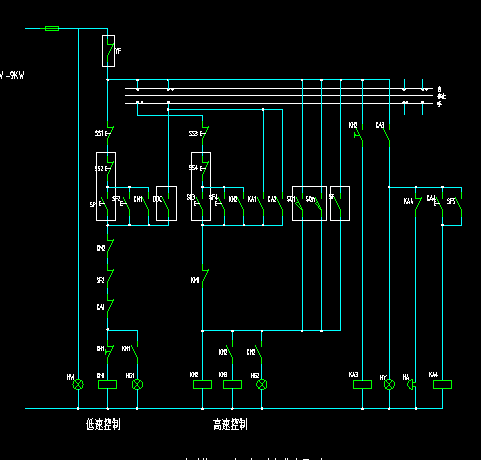Screen dimensions: 481x460
Task: Select the '-9KW' text at left edge
Action: [15, 75]
